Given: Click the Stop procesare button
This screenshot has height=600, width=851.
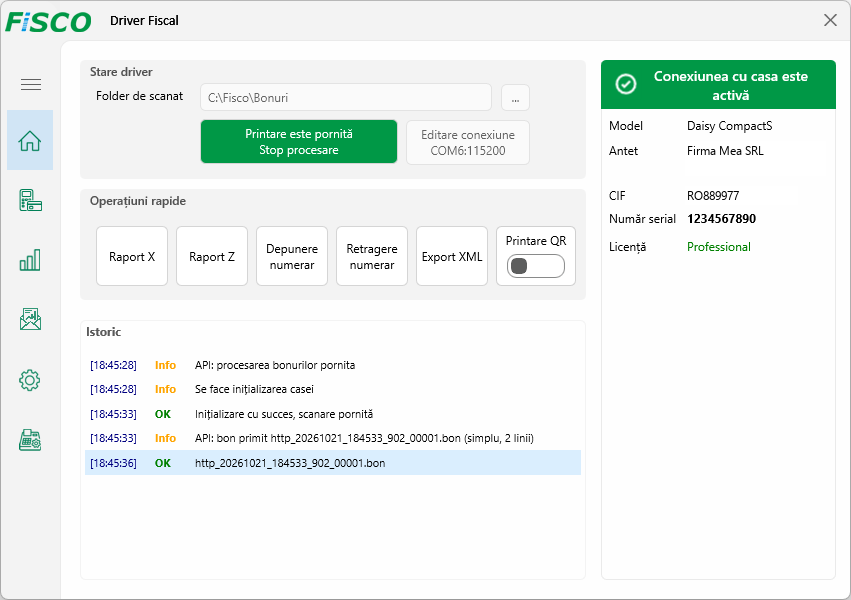Looking at the screenshot, I should click(299, 142).
